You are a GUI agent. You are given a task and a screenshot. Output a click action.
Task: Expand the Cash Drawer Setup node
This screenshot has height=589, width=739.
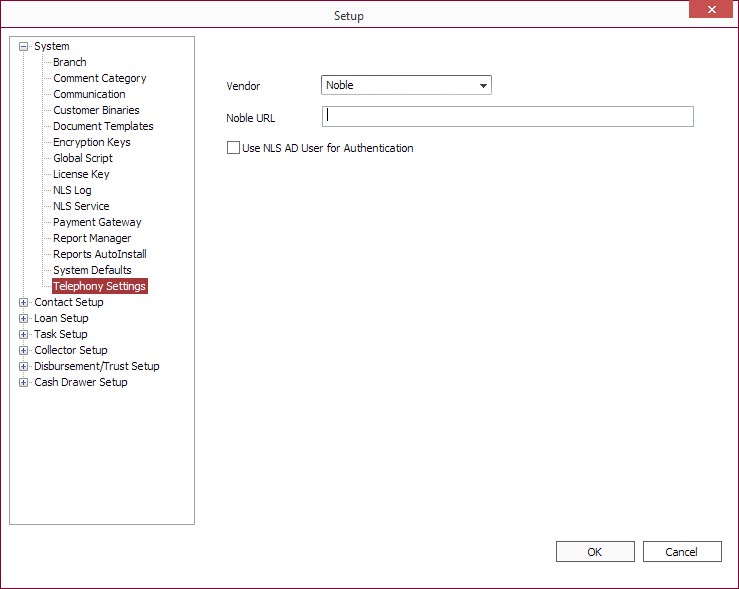(23, 383)
